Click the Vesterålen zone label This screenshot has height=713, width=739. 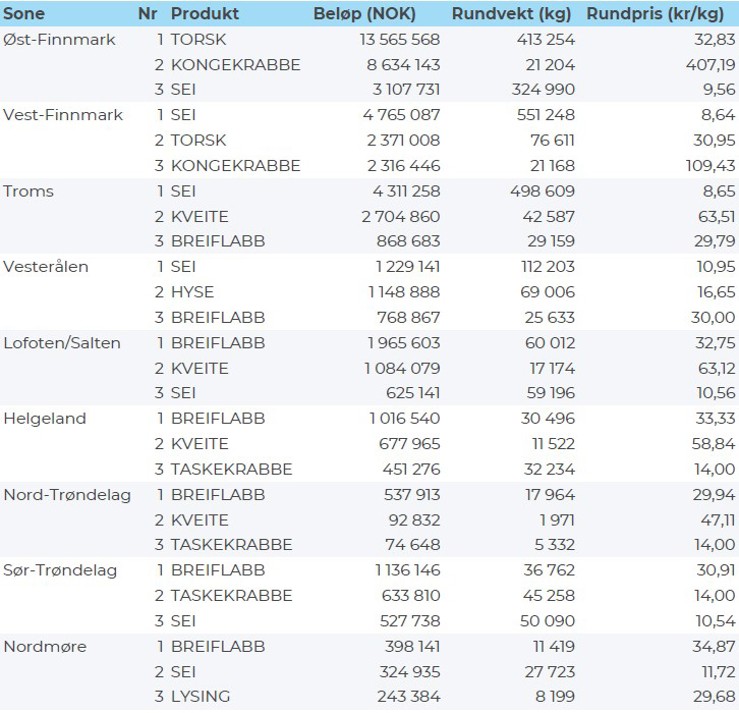[46, 267]
